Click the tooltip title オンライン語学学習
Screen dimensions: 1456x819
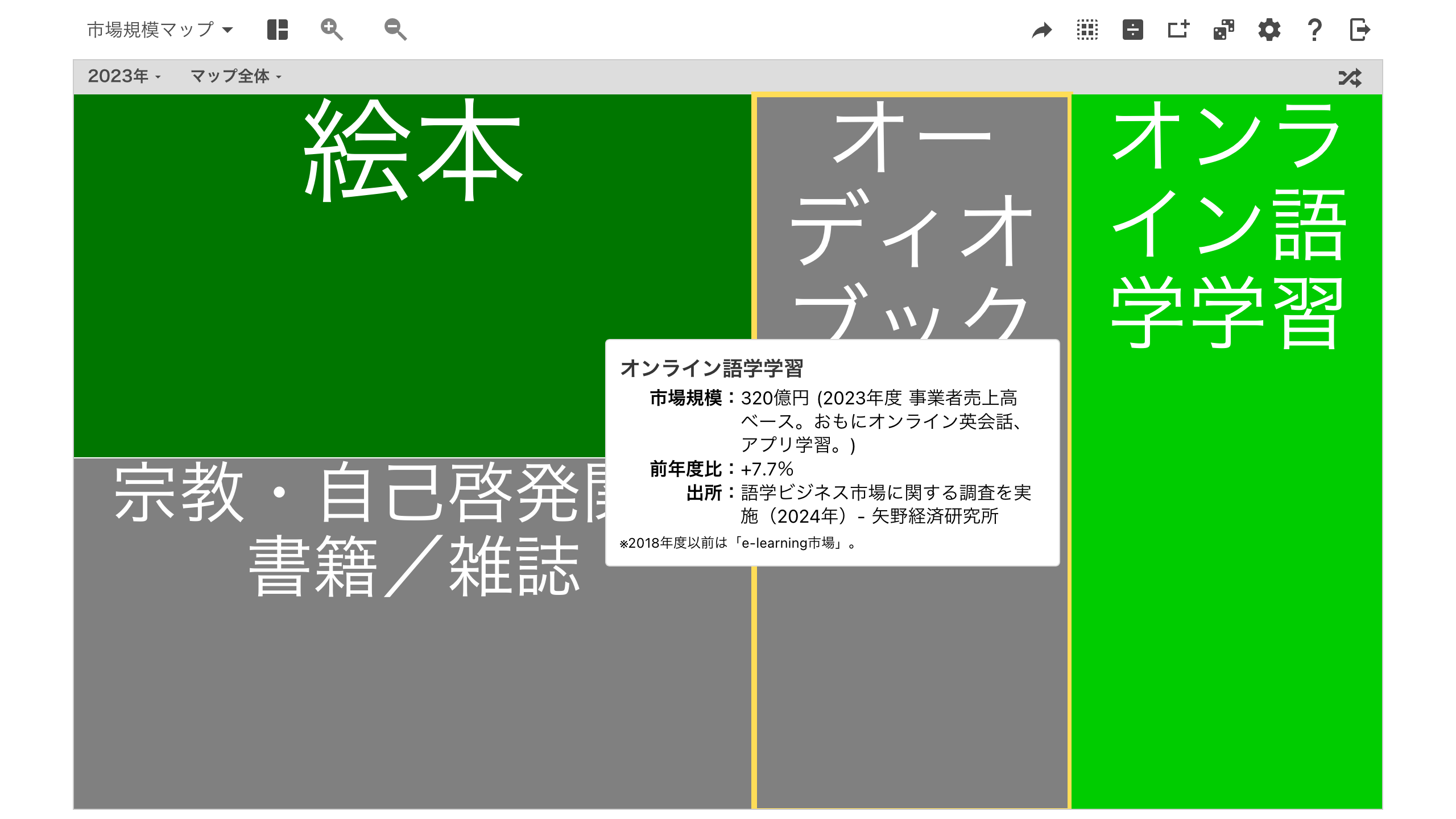(x=712, y=368)
